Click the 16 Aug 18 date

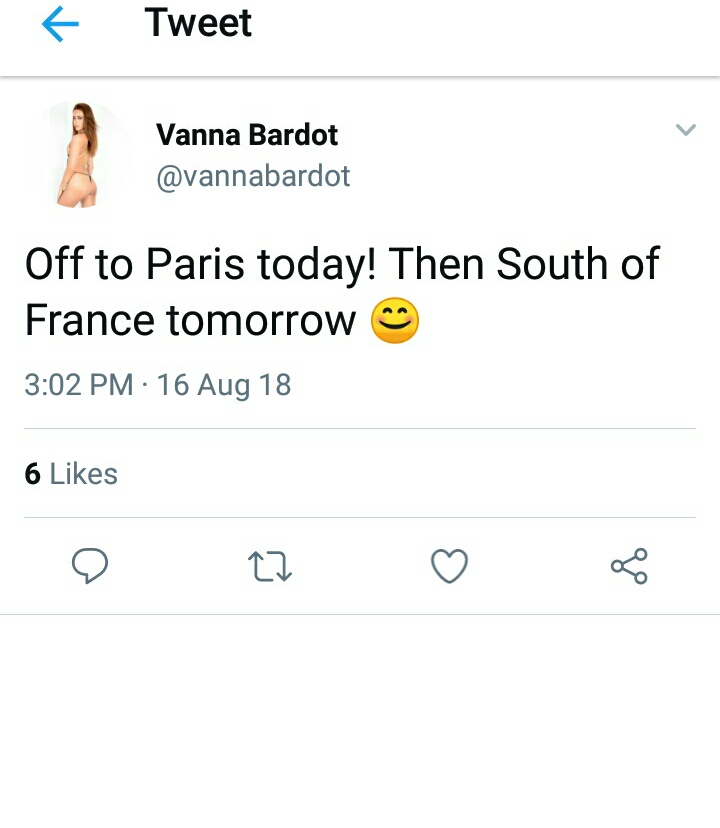[224, 385]
